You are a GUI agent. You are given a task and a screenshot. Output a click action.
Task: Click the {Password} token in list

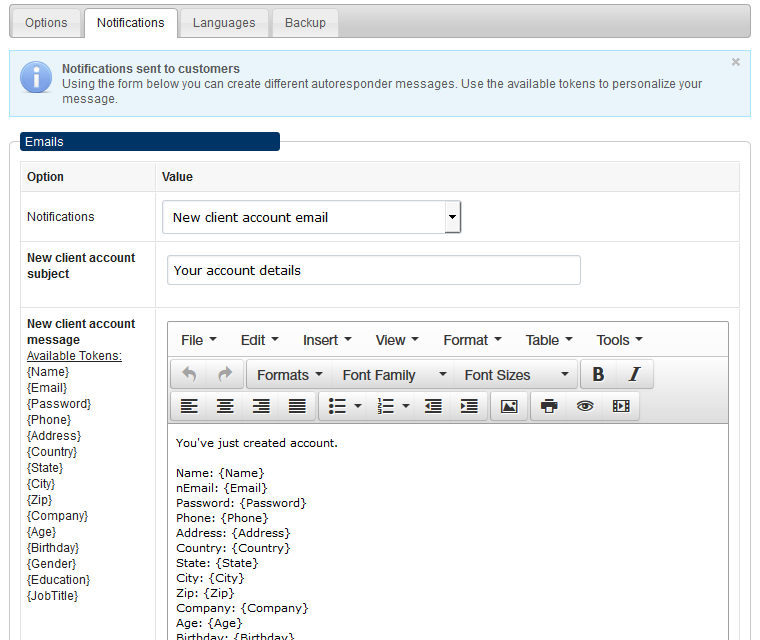point(59,404)
